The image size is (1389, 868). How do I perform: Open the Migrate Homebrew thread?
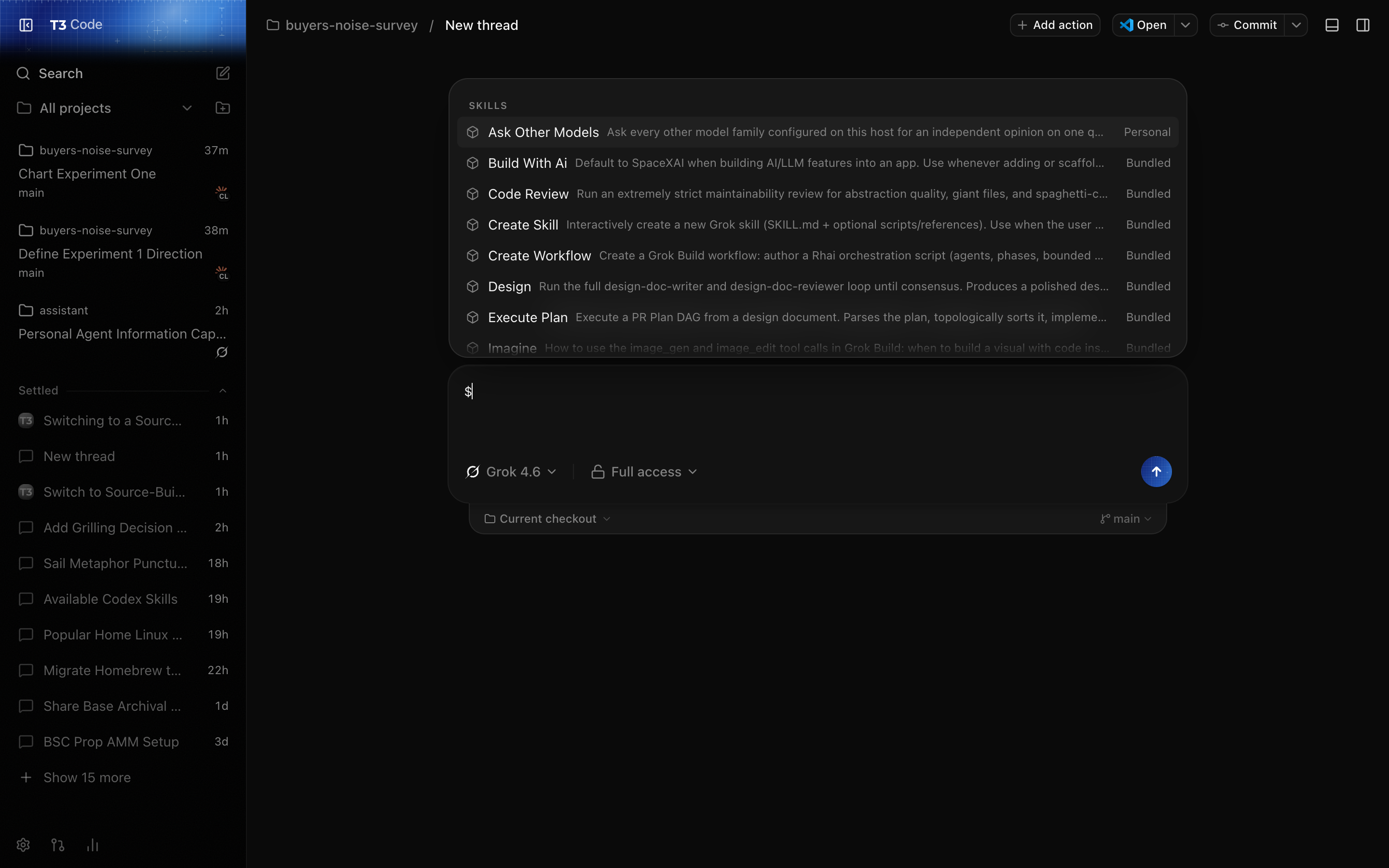coord(123,670)
